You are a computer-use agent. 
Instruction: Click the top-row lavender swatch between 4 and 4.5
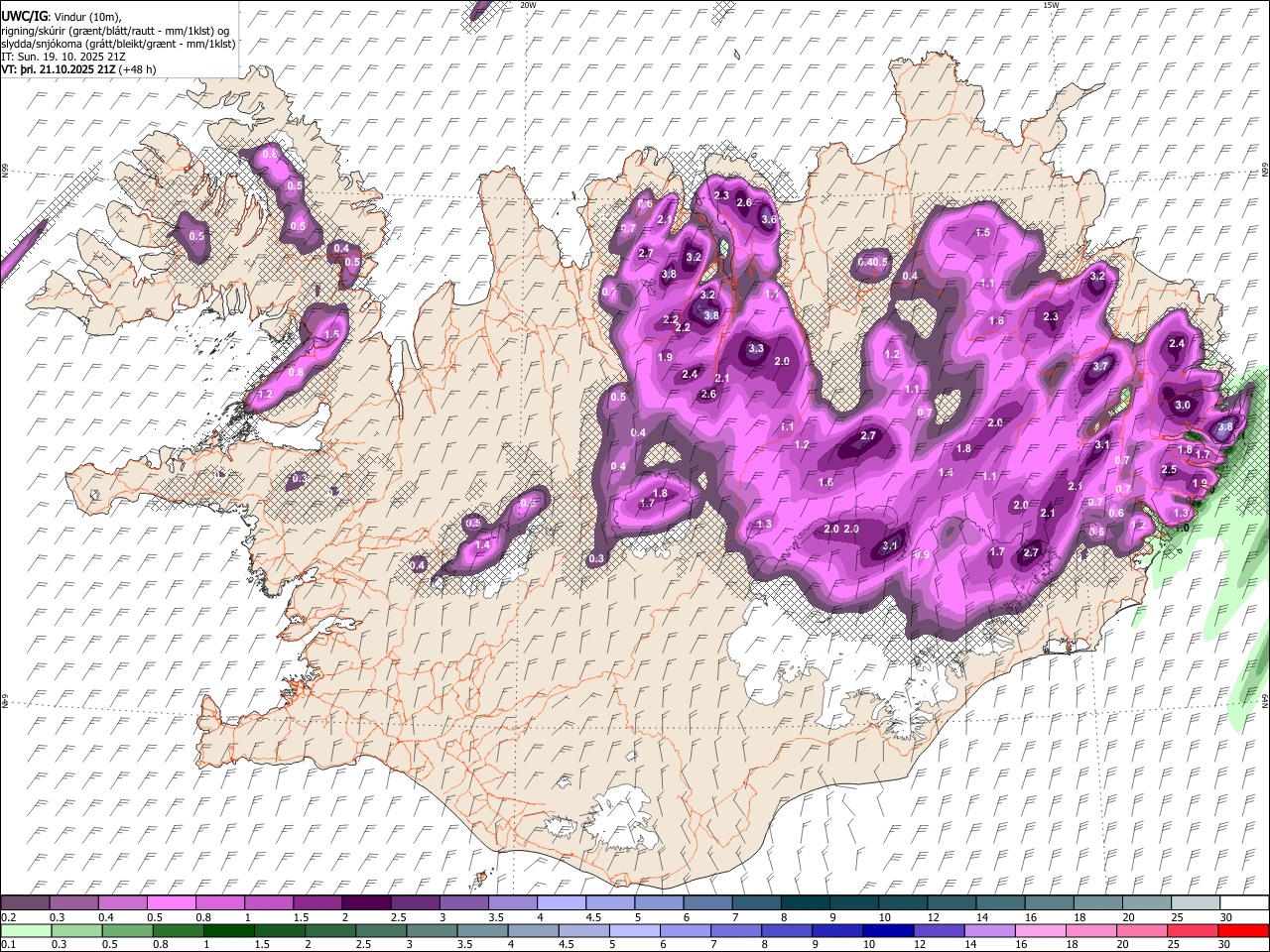(561, 902)
